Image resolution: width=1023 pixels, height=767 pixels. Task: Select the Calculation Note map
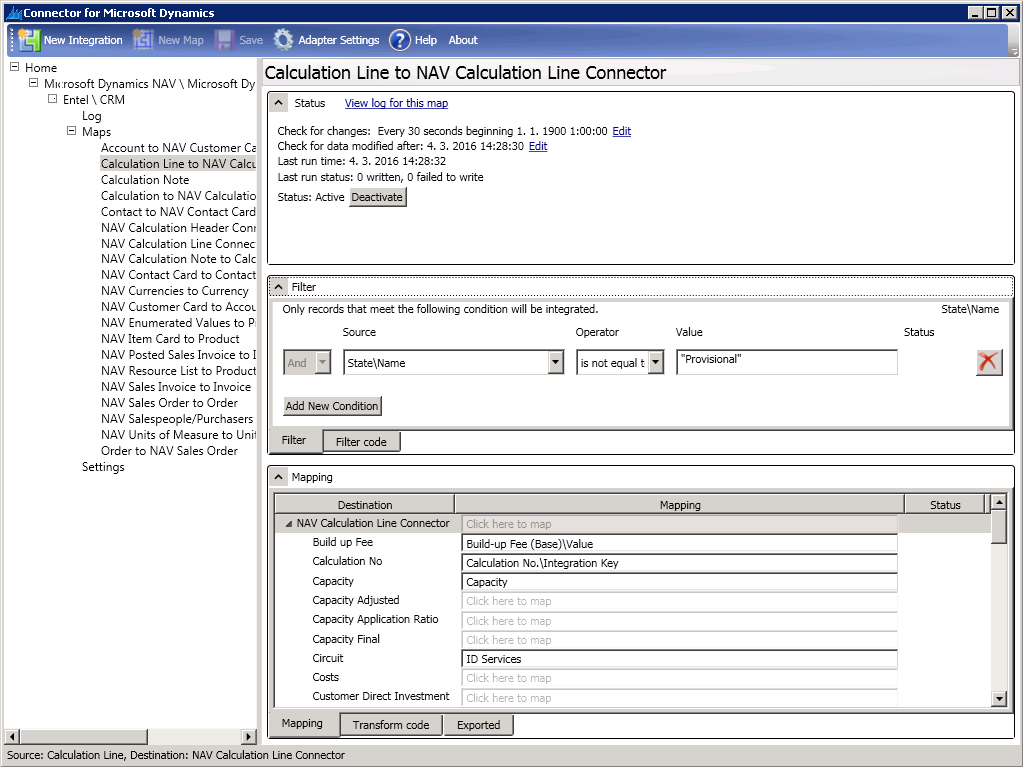tap(145, 179)
